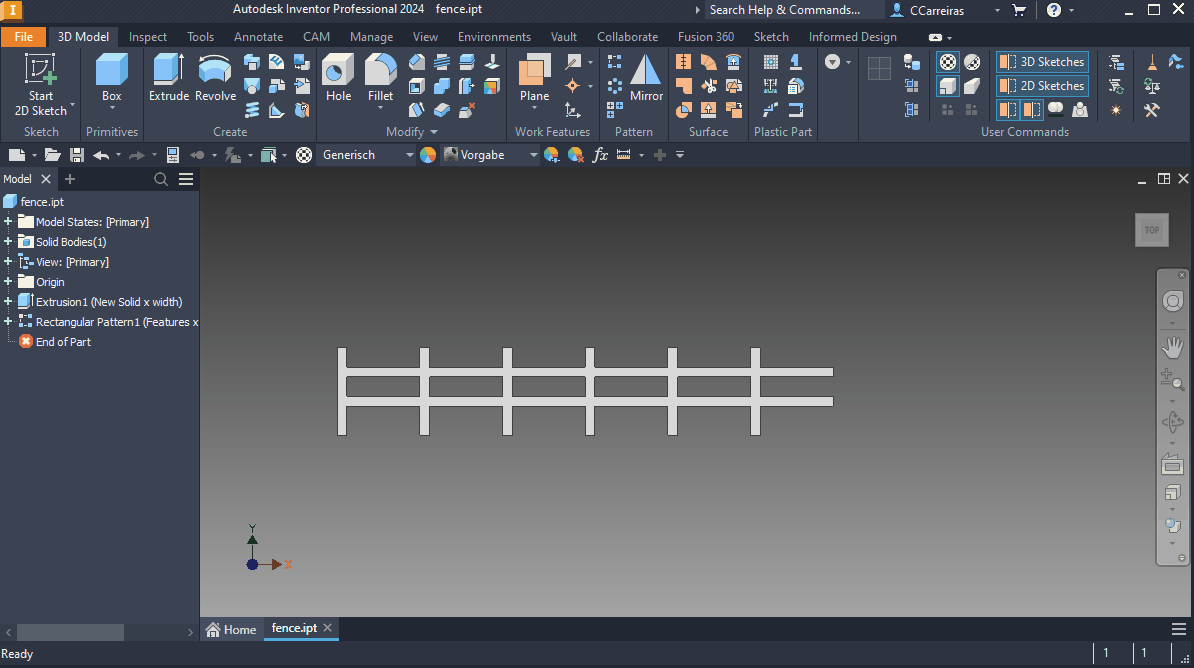This screenshot has width=1194, height=668.
Task: Open the Fusion 360 menu tab
Action: coord(706,36)
